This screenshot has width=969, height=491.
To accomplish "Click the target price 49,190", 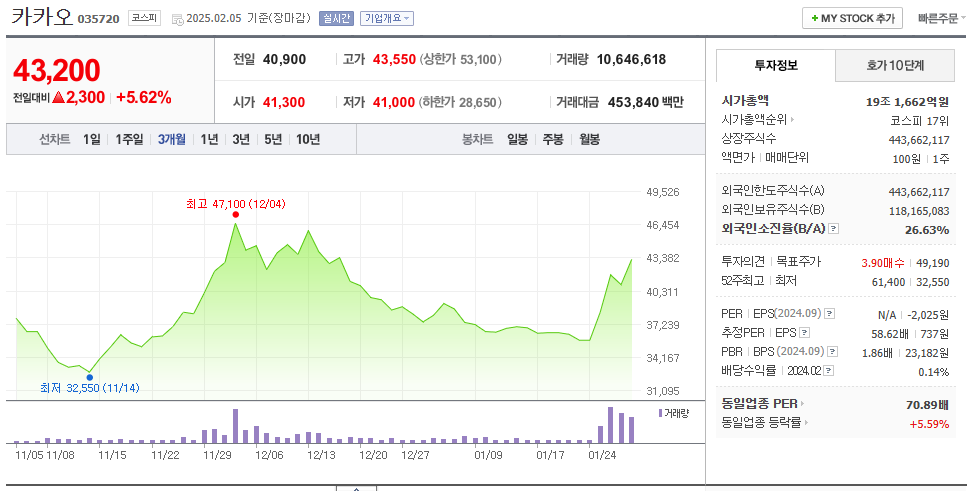I will (x=933, y=263).
